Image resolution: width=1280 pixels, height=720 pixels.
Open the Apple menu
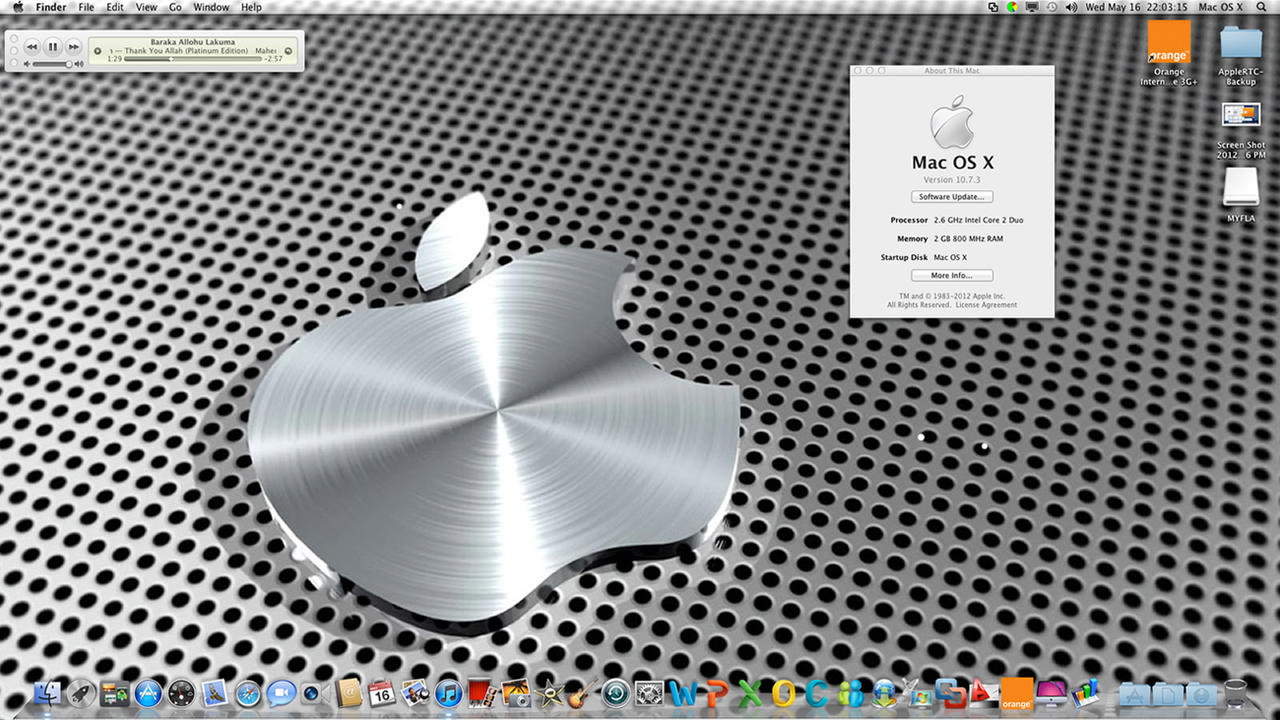point(18,7)
